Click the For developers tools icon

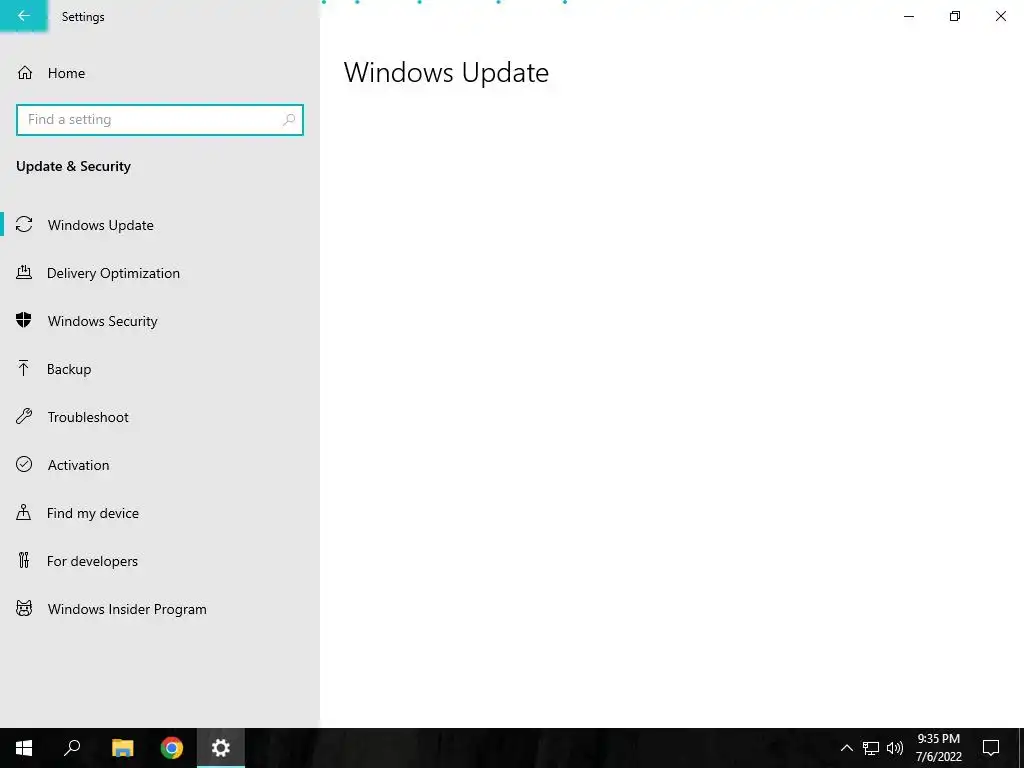(24, 560)
